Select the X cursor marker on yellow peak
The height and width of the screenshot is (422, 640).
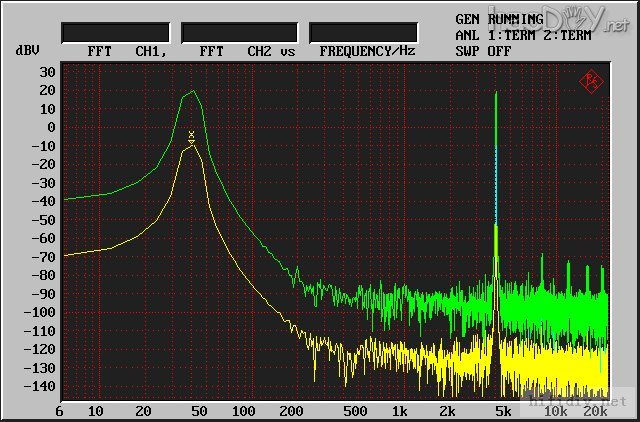pos(191,134)
